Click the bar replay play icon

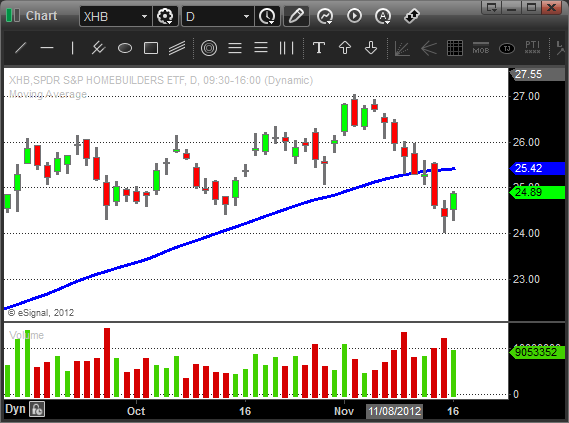(x=354, y=16)
